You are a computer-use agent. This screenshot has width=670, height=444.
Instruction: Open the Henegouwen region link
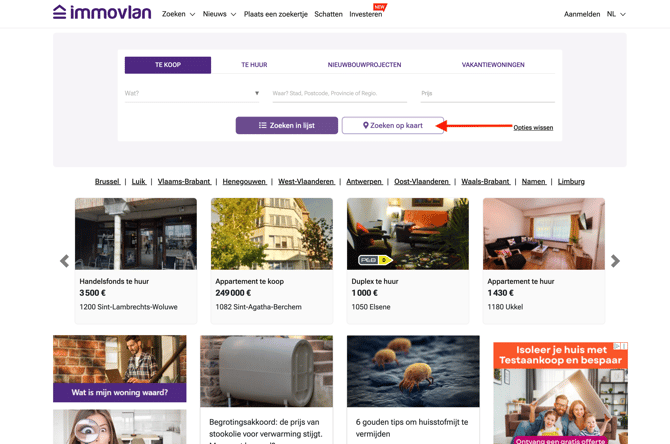pos(244,182)
